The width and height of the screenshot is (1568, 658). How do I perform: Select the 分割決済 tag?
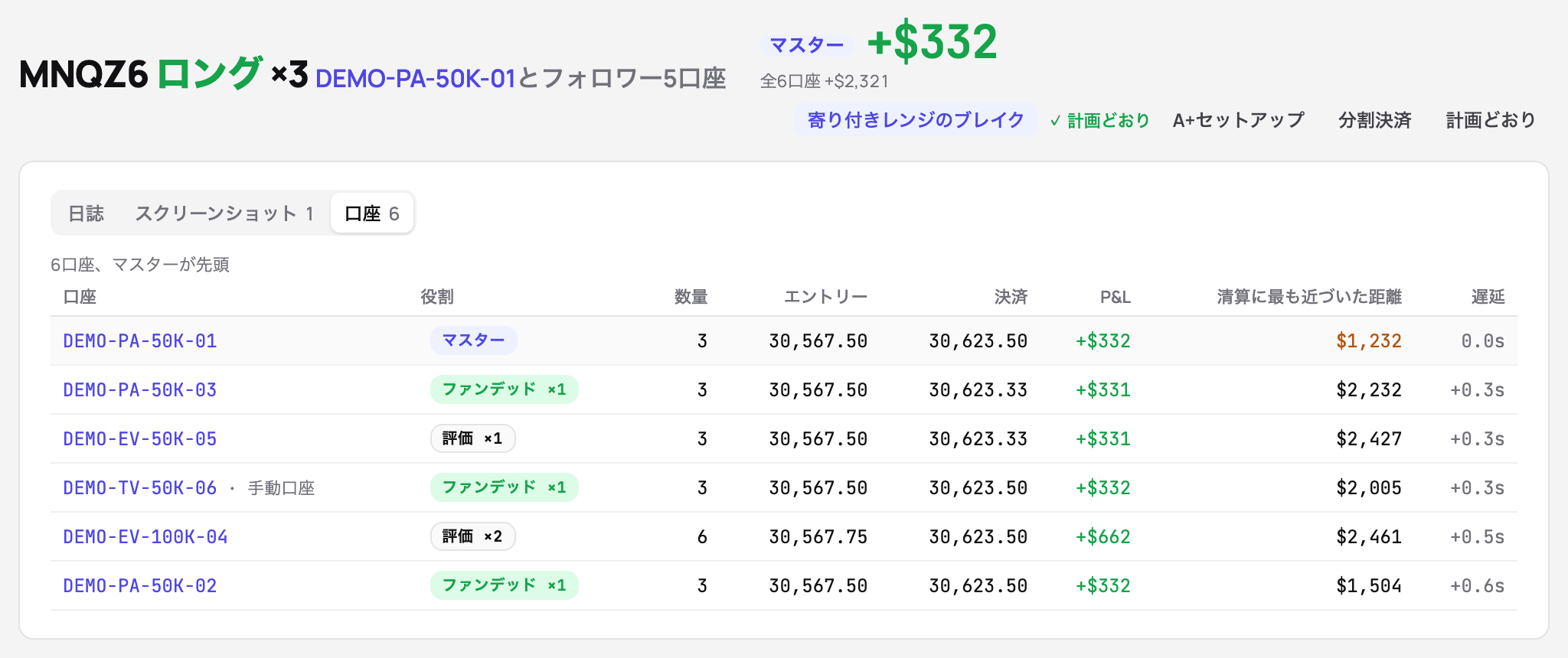click(1375, 121)
